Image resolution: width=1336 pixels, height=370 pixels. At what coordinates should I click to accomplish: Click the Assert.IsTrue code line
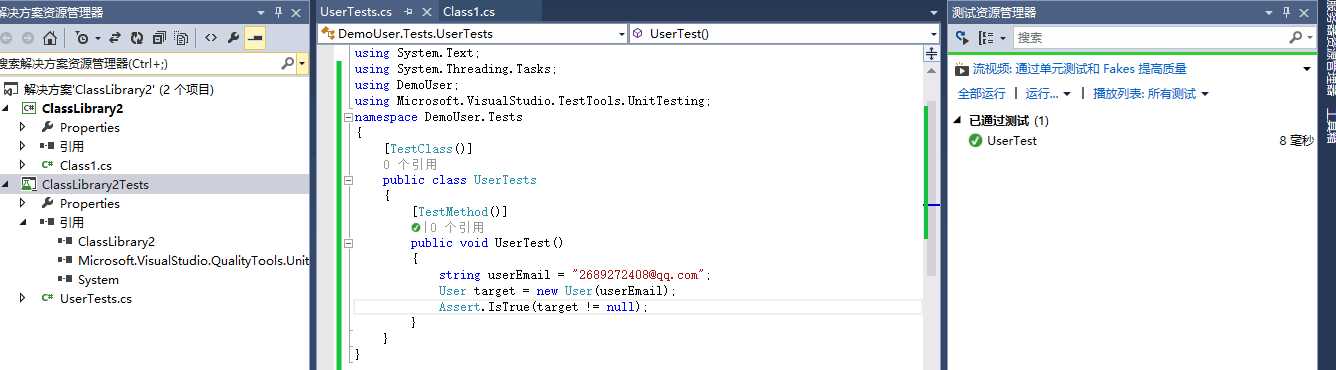tap(544, 307)
